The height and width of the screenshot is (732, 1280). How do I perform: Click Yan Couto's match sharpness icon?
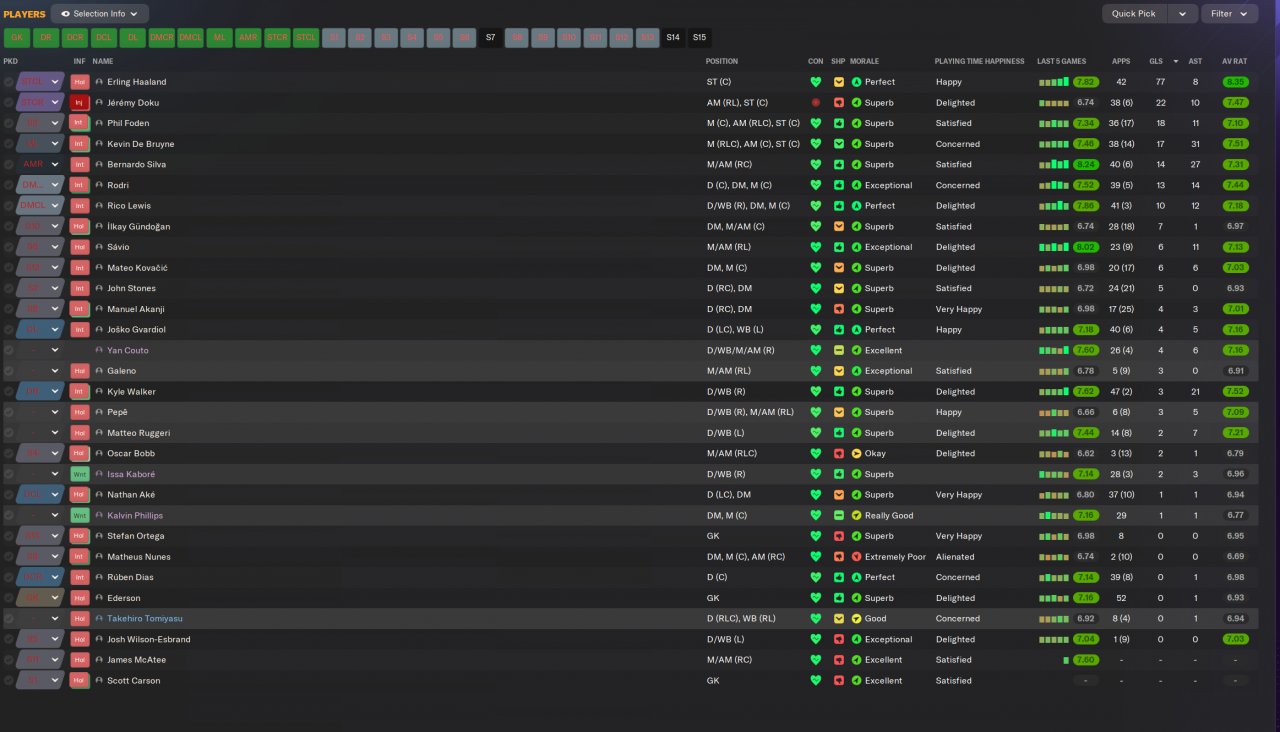pos(839,350)
